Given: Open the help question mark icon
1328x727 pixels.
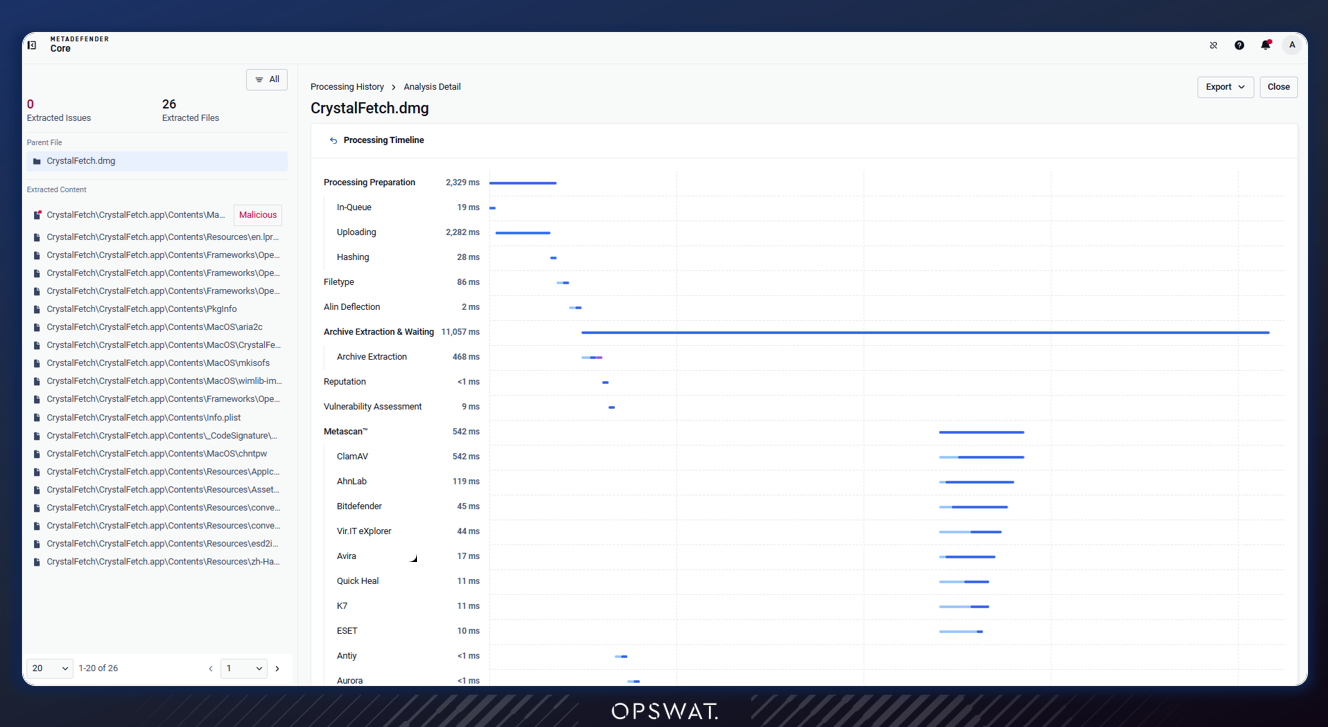Looking at the screenshot, I should [x=1239, y=45].
